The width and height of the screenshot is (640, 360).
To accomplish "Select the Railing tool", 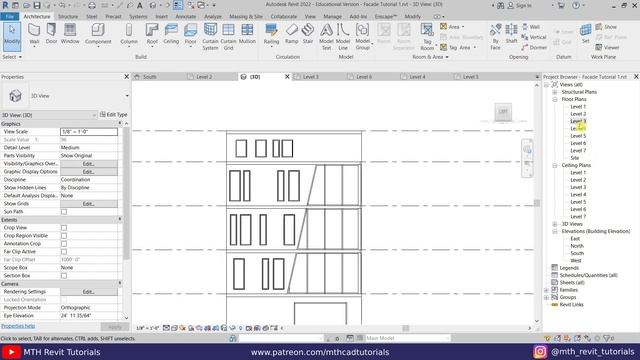I will pos(271,35).
